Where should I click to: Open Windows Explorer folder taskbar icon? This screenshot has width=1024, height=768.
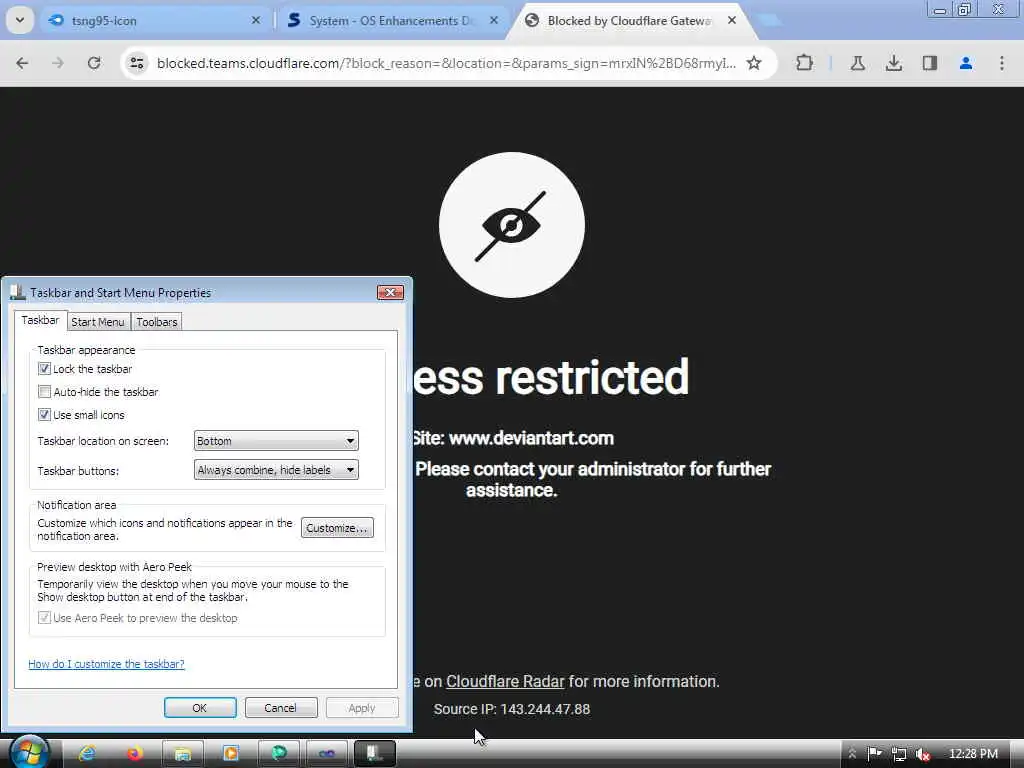click(x=183, y=754)
